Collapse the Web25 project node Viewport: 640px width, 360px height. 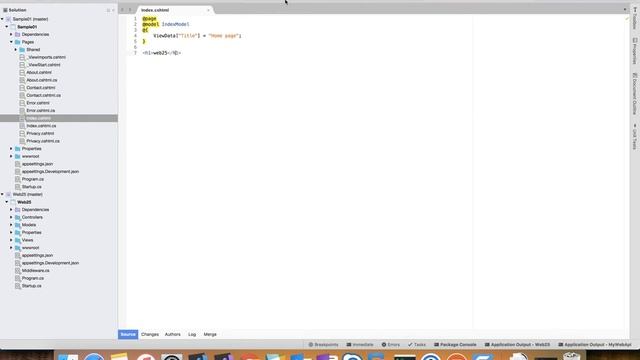point(7,202)
